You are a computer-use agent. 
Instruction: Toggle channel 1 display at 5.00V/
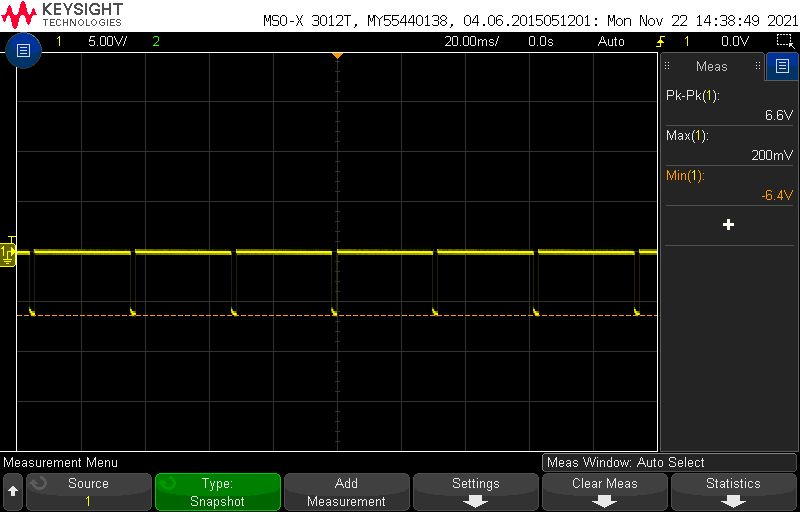95,42
